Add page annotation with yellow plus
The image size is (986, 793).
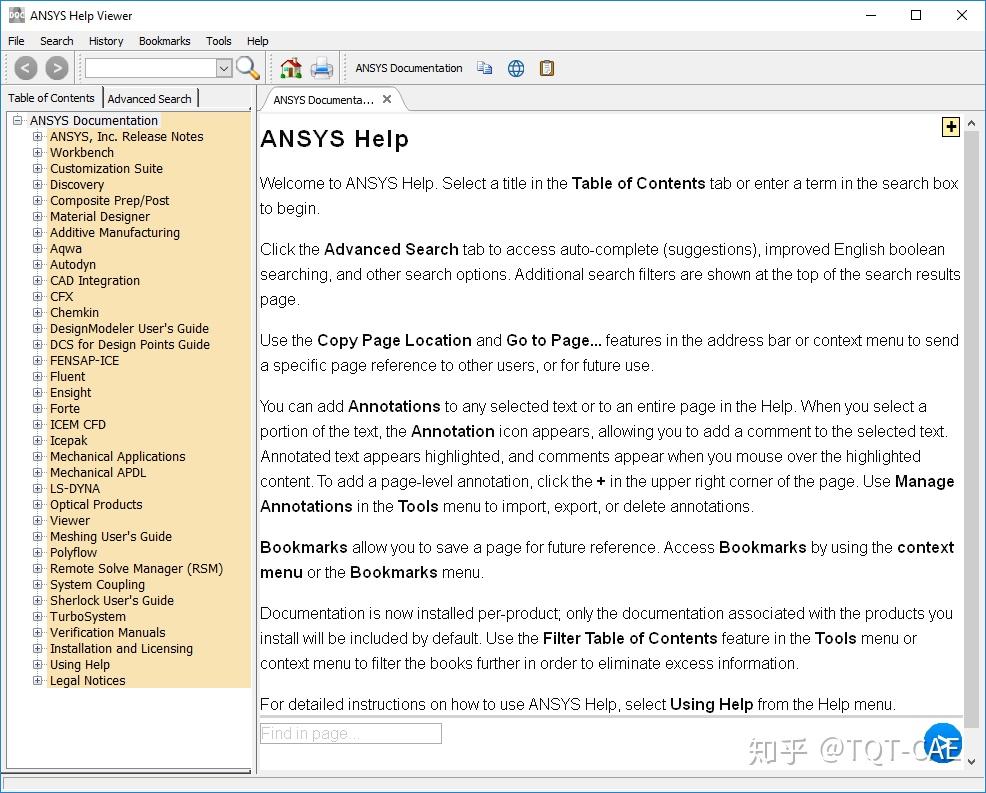[950, 126]
